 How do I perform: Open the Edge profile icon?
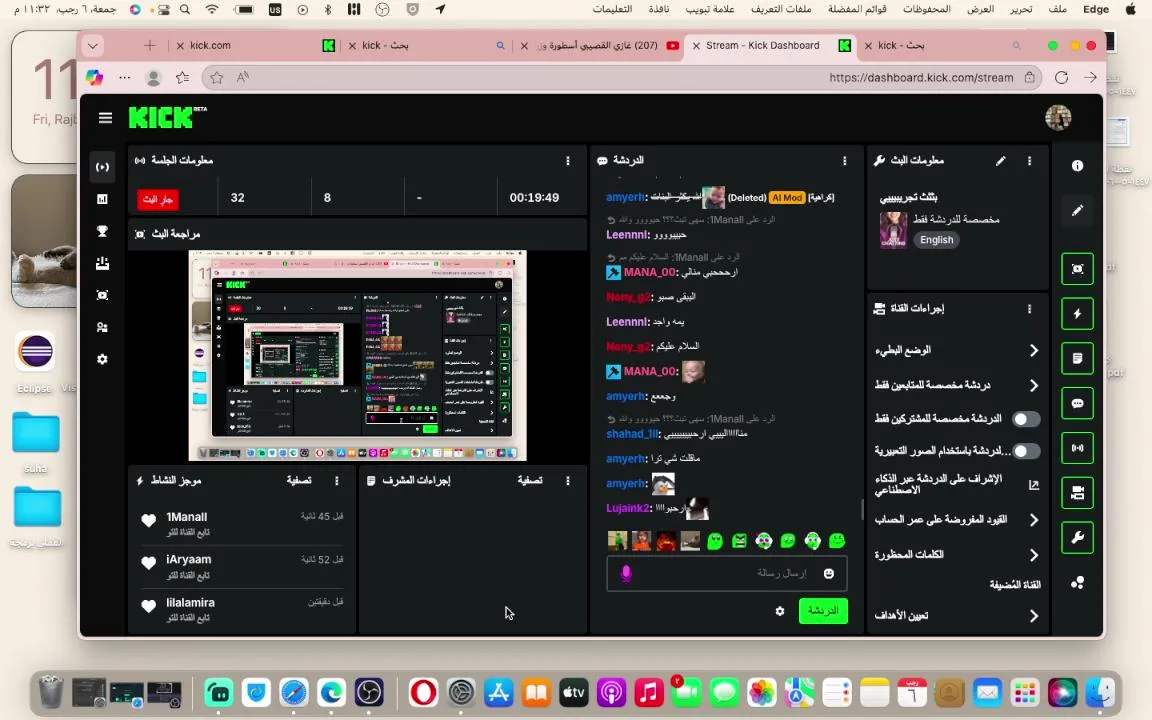click(x=154, y=77)
